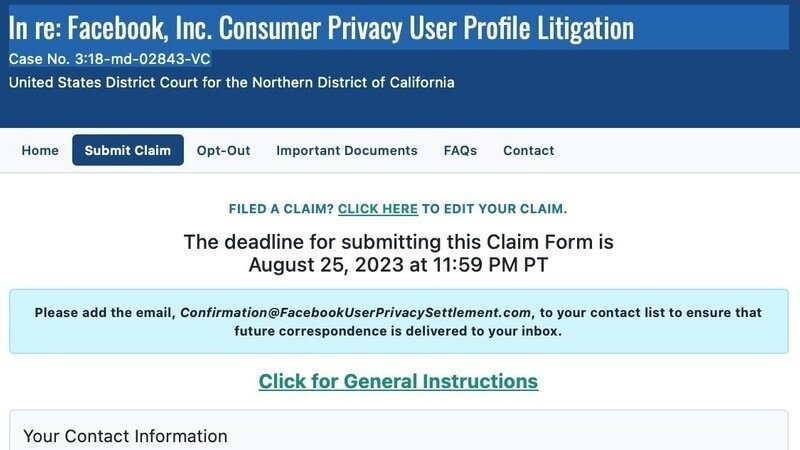
Task: Select the Submit Claim tab
Action: point(128,151)
